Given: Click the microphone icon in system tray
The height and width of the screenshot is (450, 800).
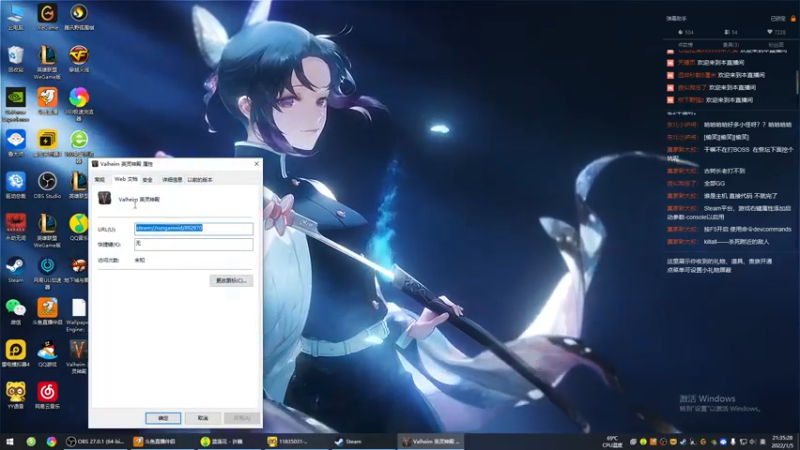Looking at the screenshot, I should (x=733, y=442).
